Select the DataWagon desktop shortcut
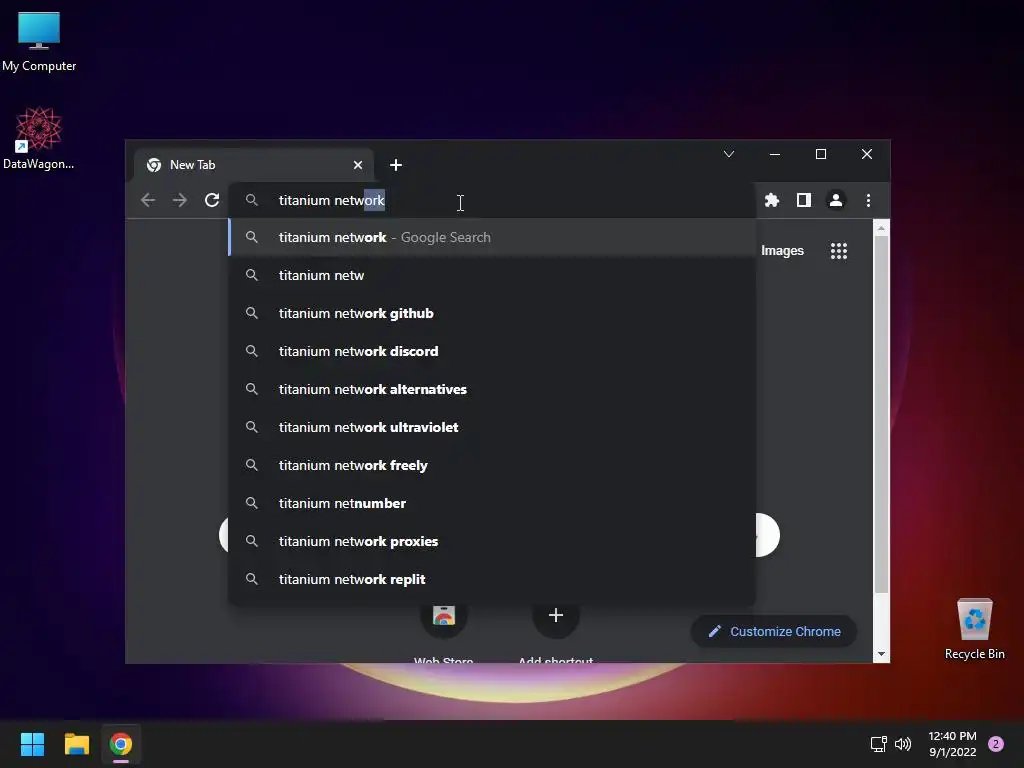 [x=39, y=138]
